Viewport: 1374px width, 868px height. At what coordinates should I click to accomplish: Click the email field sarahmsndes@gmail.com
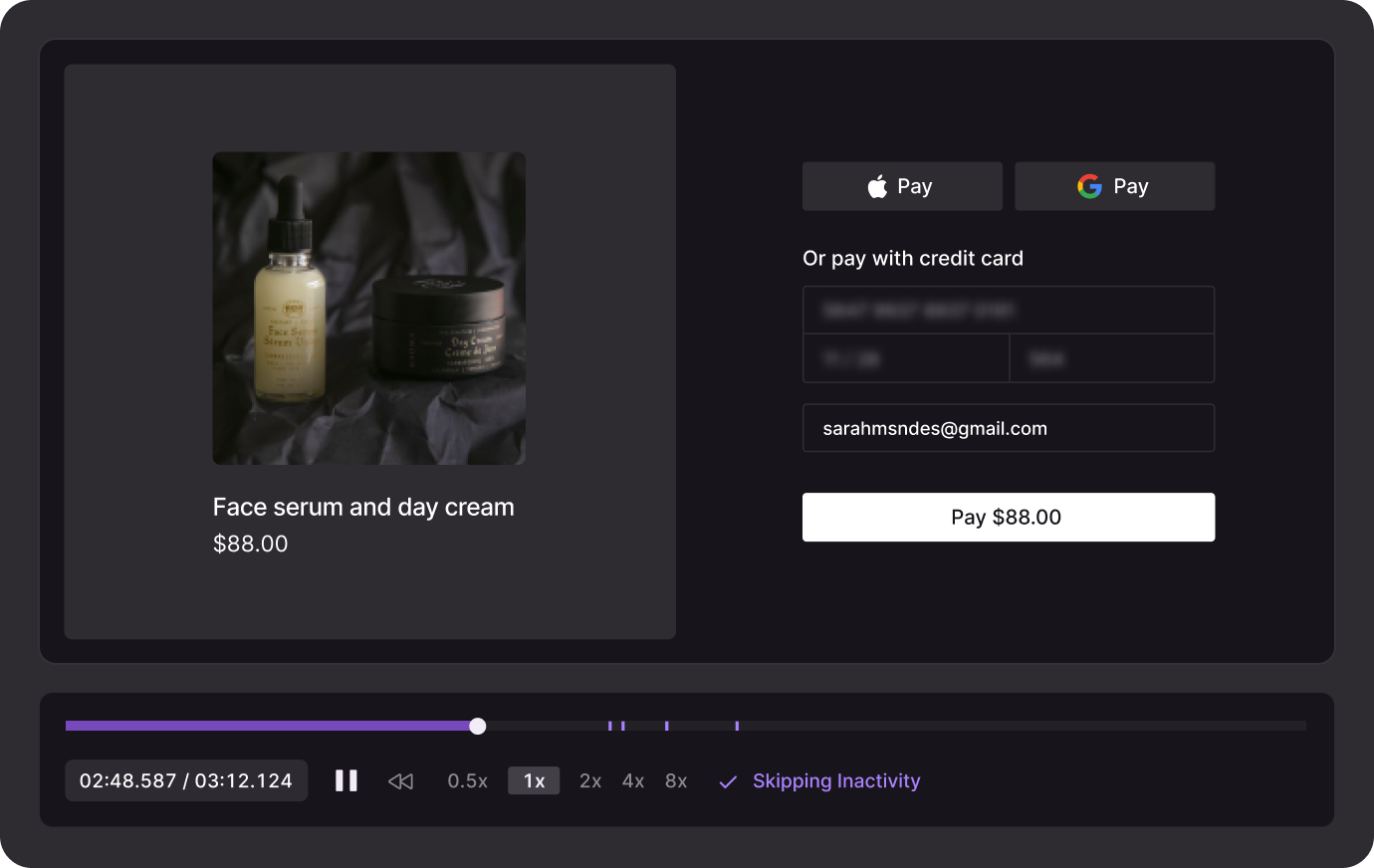(x=1008, y=428)
